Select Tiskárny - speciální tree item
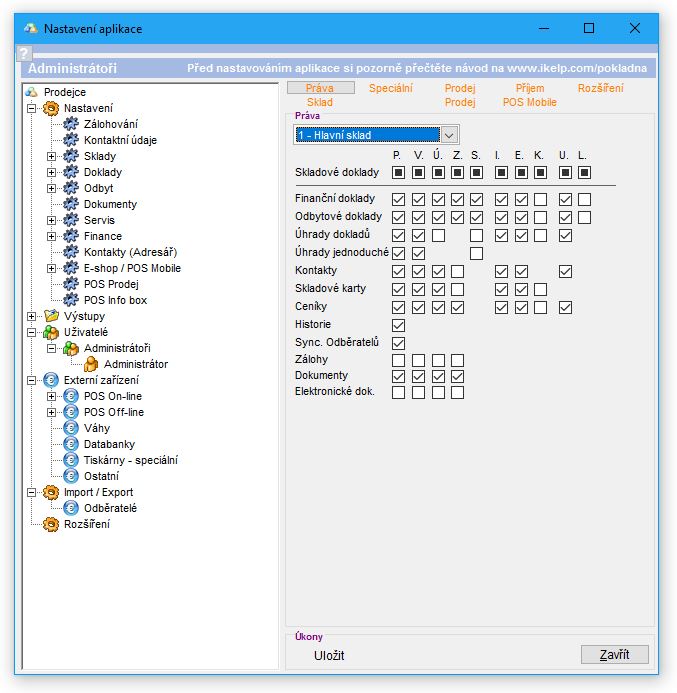The image size is (677, 693). tap(131, 460)
